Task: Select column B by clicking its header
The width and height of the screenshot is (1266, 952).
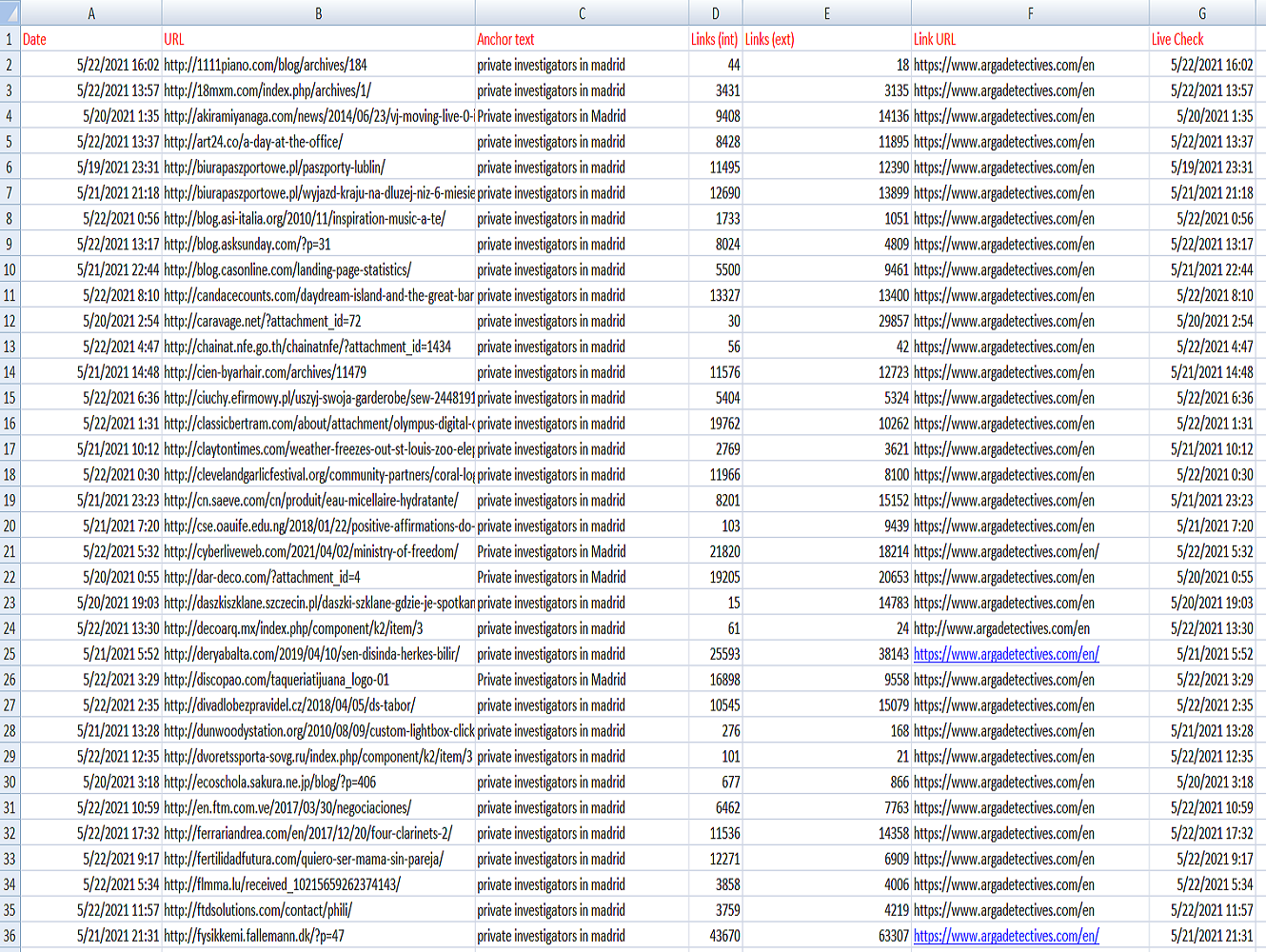Action: 318,13
